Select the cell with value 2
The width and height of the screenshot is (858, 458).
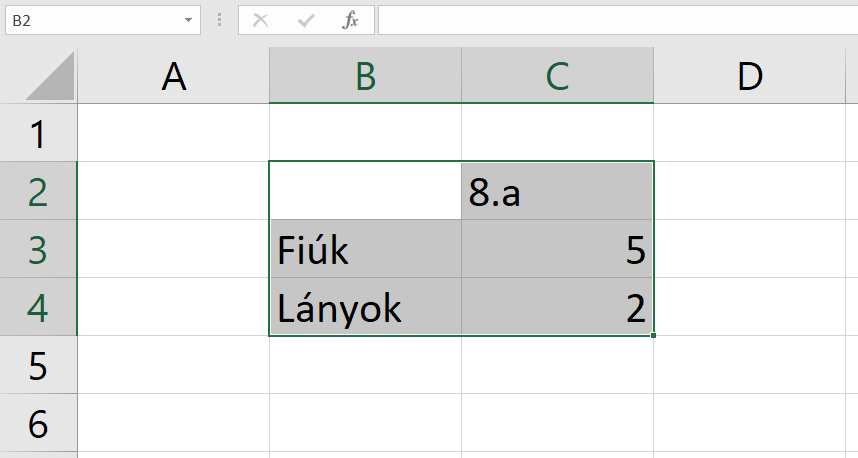[557, 308]
